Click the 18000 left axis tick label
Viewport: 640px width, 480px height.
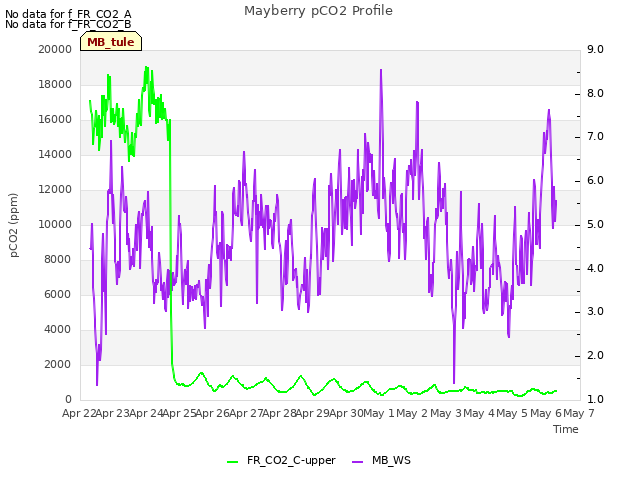point(55,84)
